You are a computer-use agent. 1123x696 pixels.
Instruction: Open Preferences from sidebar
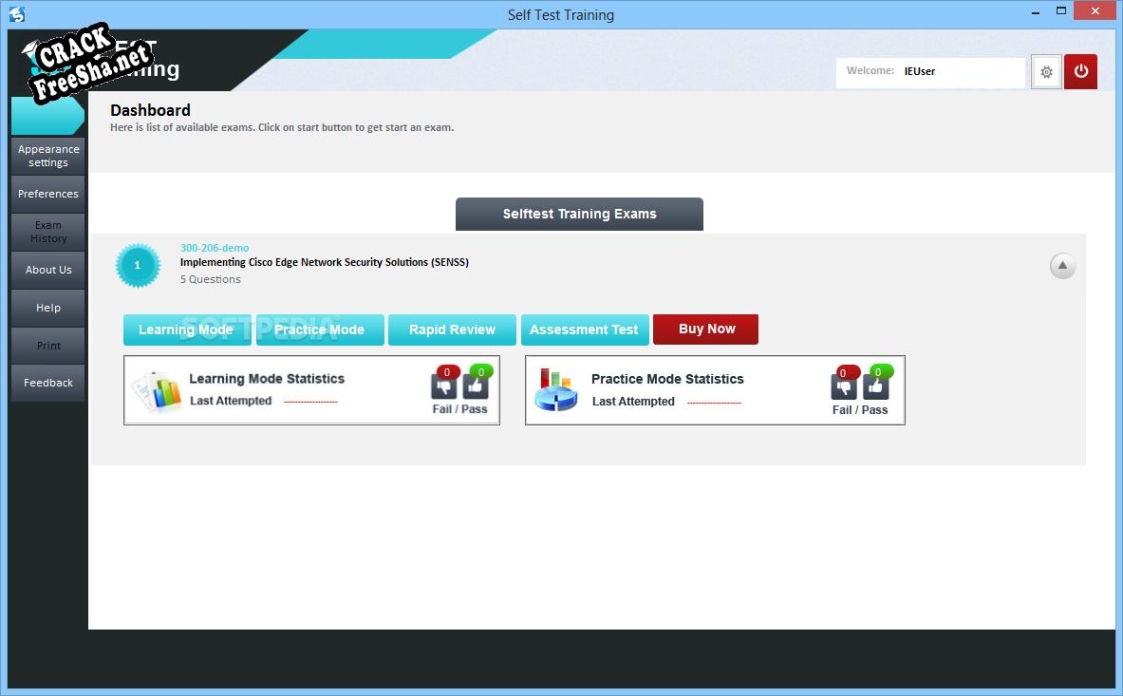click(48, 194)
